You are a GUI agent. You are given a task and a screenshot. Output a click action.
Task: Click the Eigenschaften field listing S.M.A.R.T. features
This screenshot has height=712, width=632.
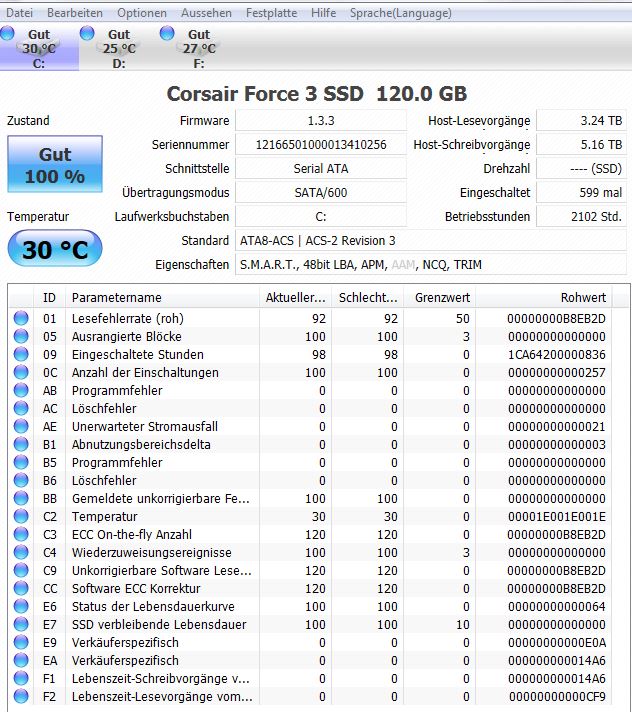(x=431, y=265)
